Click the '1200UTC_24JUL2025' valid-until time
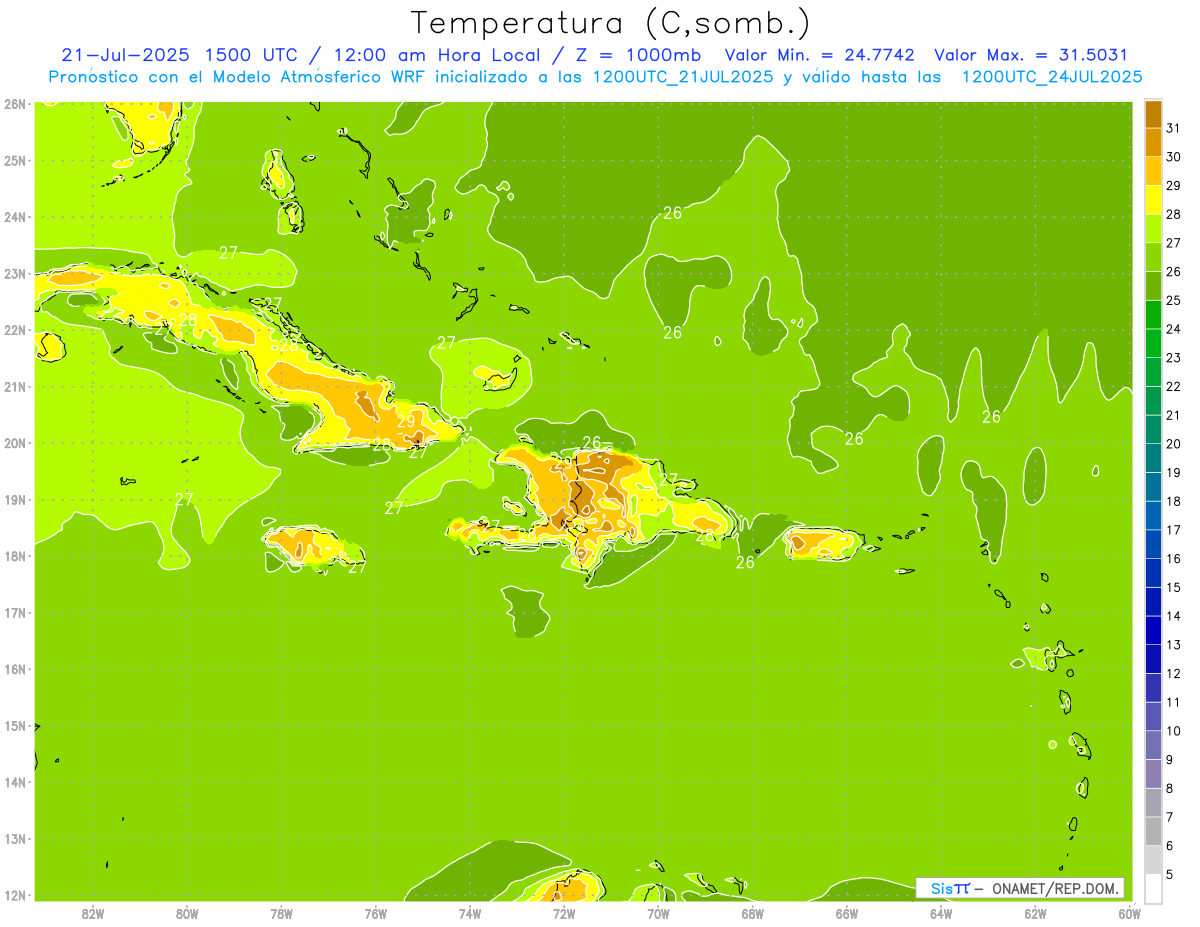Image resolution: width=1200 pixels, height=927 pixels. click(x=1052, y=76)
